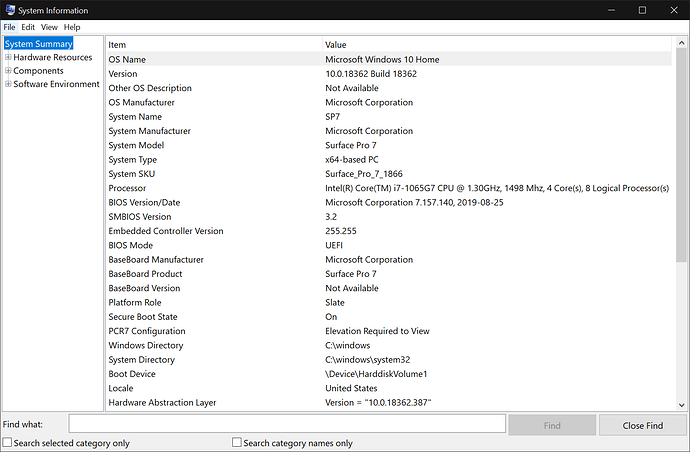Click the SMBIOS Version item

139,217
